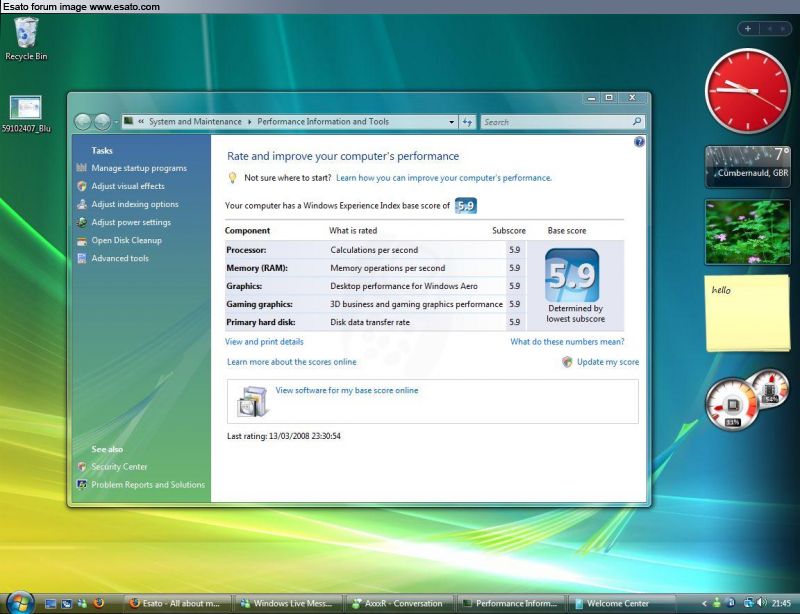Click Switch between windows Quick Launch icon
800x614 pixels.
pos(66,603)
